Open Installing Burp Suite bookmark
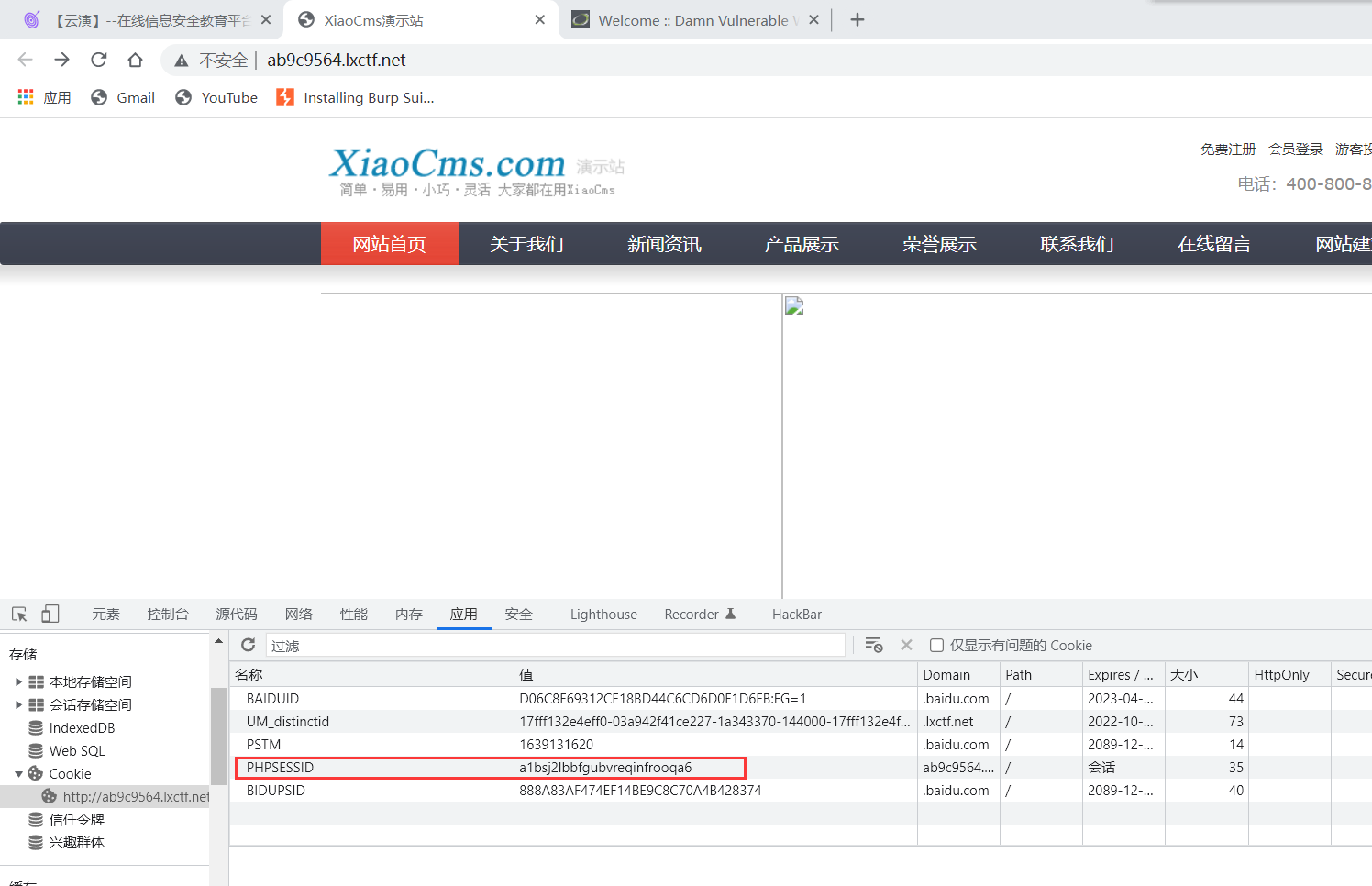The image size is (1372, 886). pyautogui.click(x=356, y=97)
